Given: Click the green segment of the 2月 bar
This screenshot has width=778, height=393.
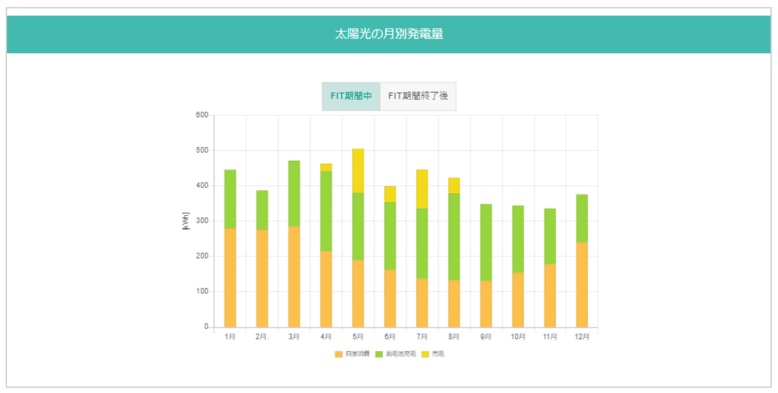Looking at the screenshot, I should tap(262, 210).
